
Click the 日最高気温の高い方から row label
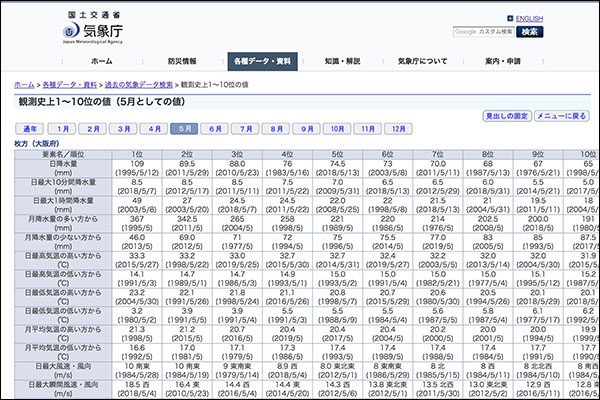pos(63,260)
